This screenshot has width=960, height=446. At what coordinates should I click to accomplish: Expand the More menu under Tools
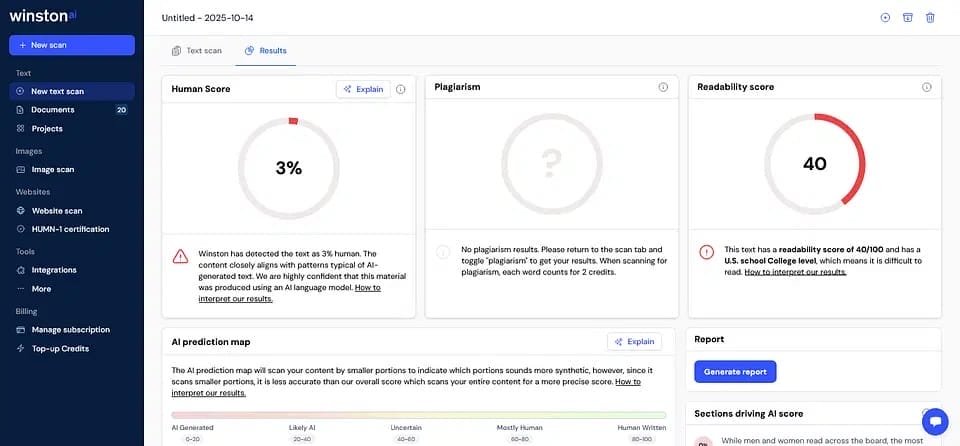click(x=41, y=289)
